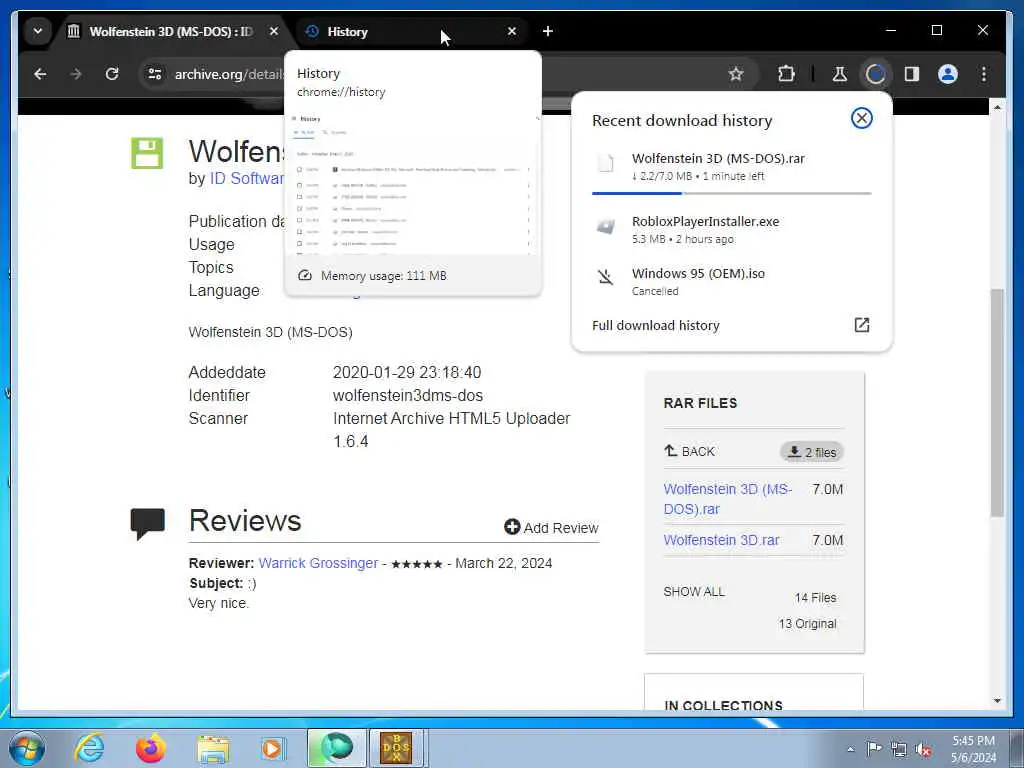
Task: Click BACK in the RAR FILES panel
Action: tap(689, 451)
